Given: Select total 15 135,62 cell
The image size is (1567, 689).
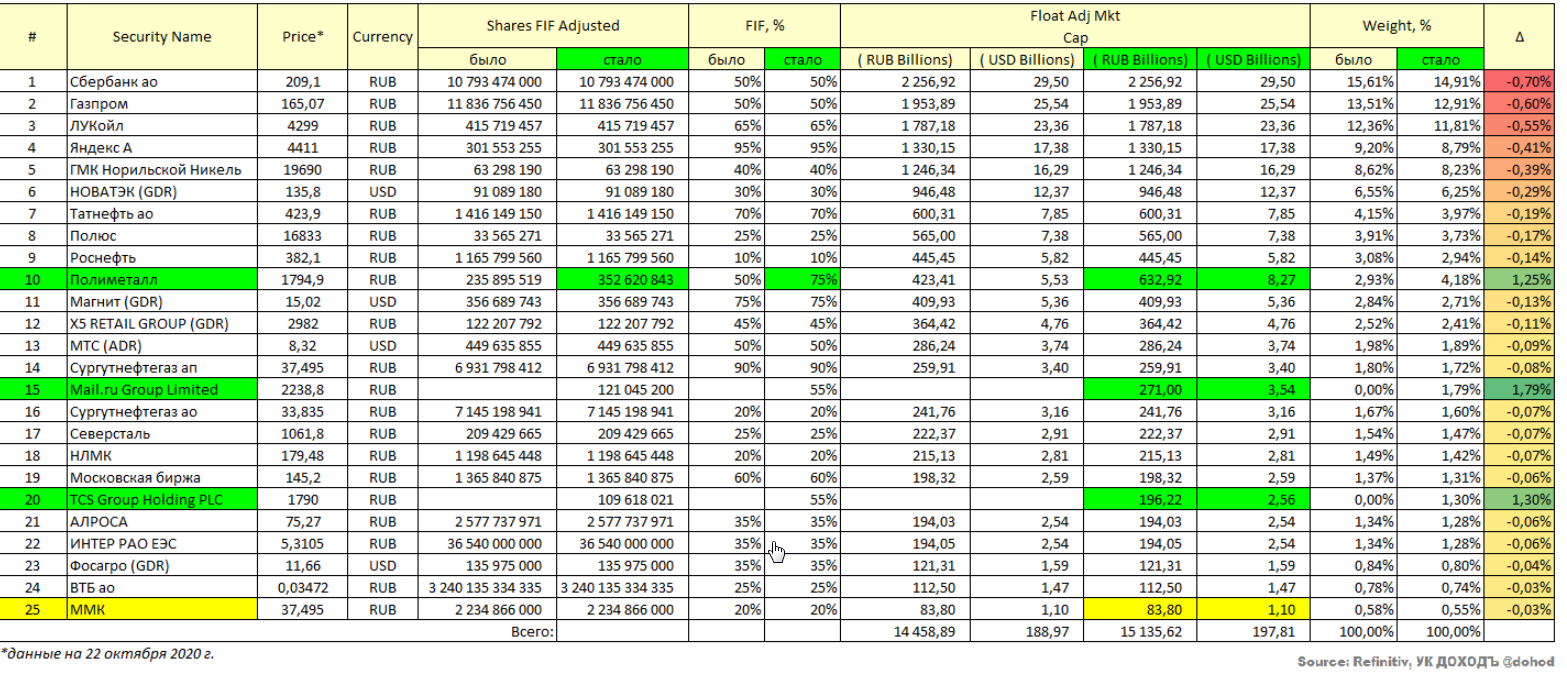Looking at the screenshot, I should [x=1140, y=631].
